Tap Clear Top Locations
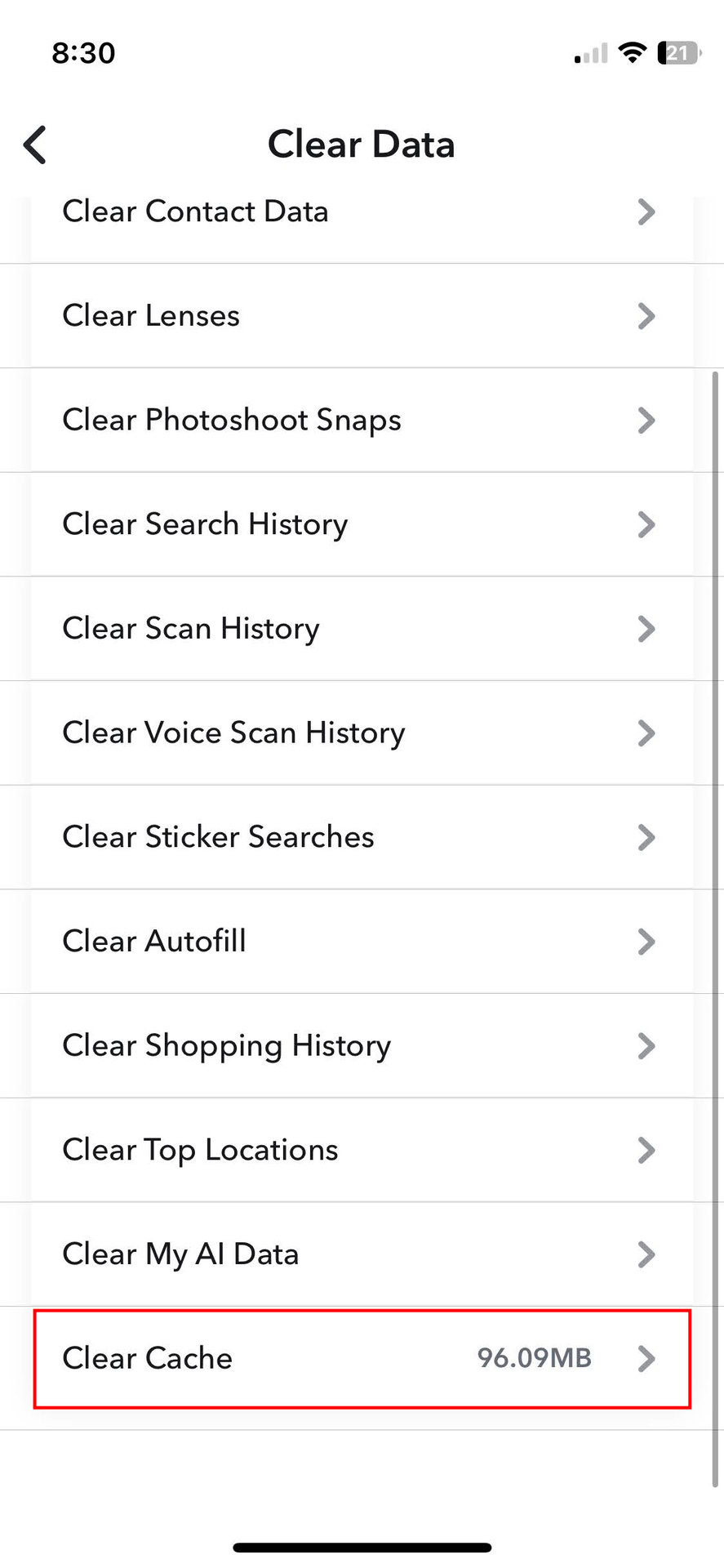Image resolution: width=724 pixels, height=1568 pixels. coord(200,1150)
